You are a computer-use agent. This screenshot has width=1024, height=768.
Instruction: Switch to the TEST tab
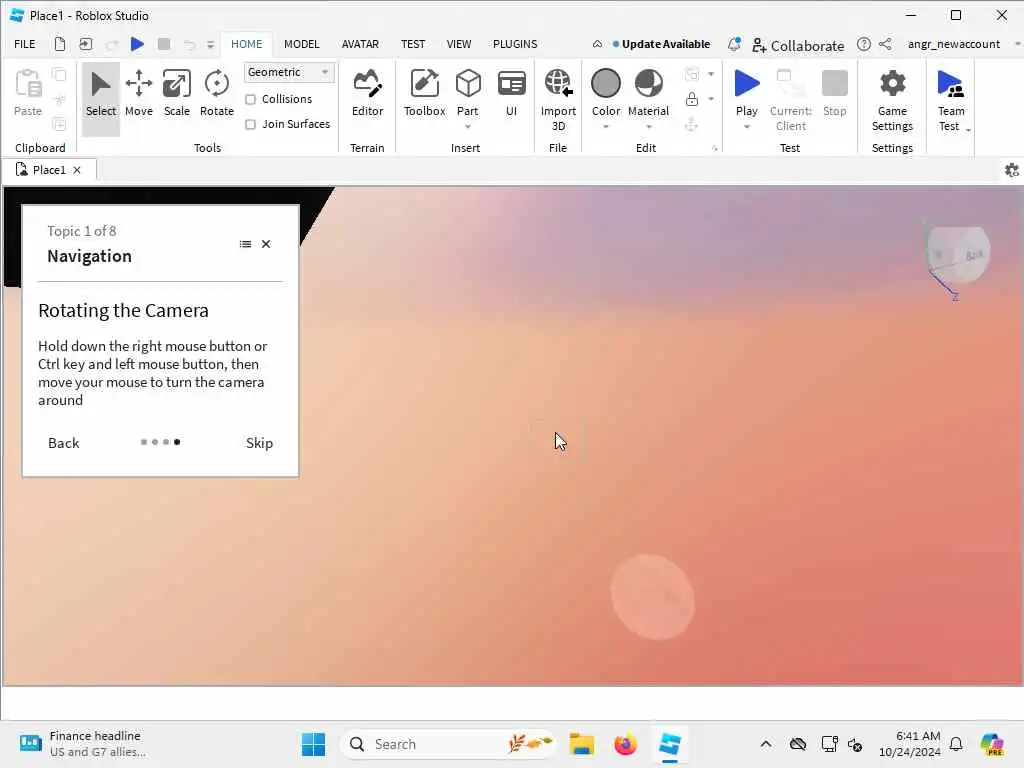[413, 44]
